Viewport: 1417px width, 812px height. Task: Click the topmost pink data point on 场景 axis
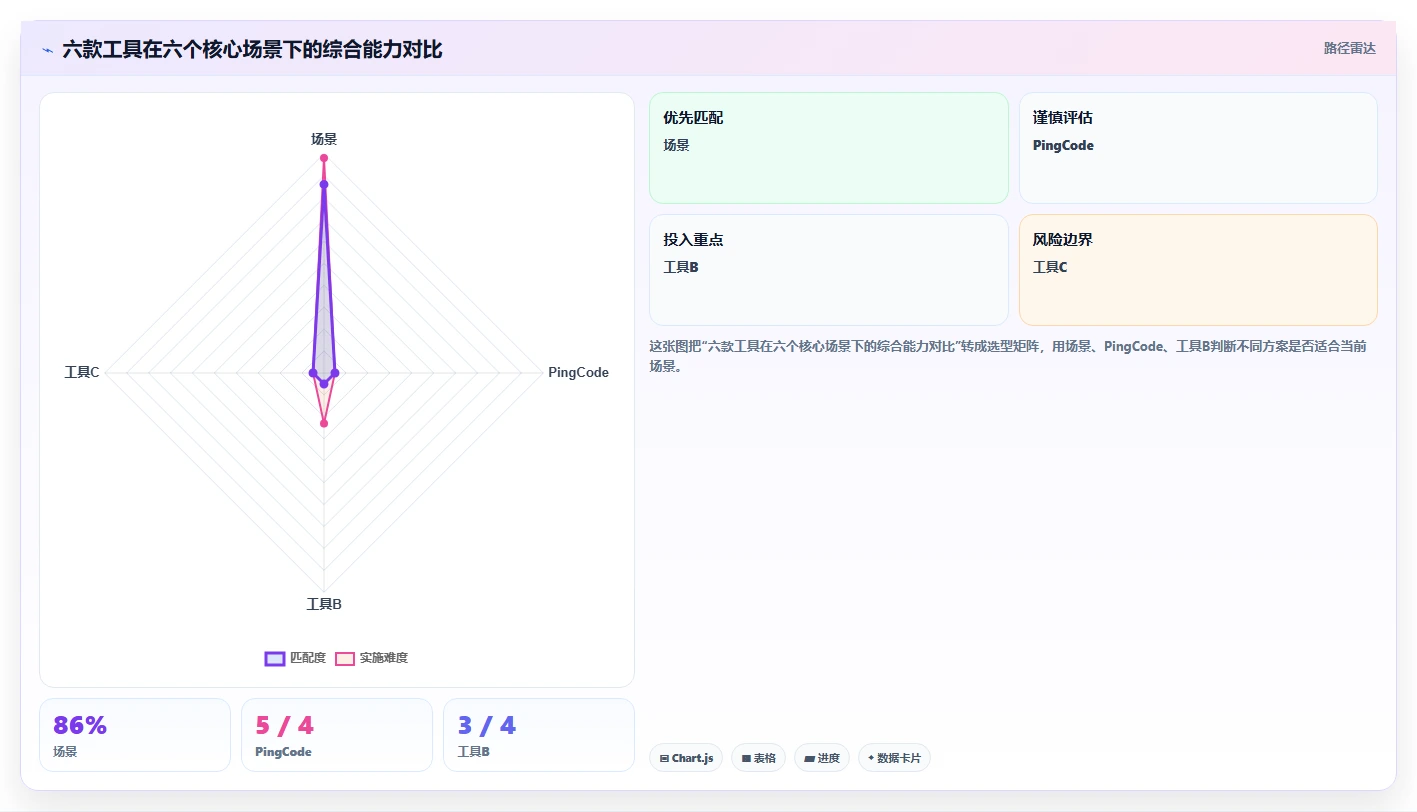point(324,158)
